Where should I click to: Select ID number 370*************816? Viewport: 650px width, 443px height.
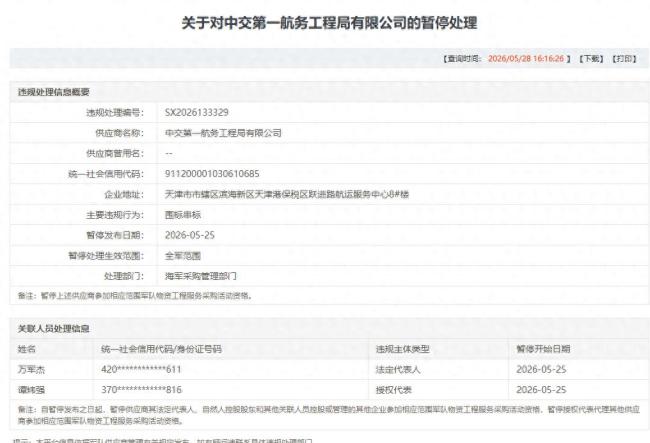click(x=141, y=390)
